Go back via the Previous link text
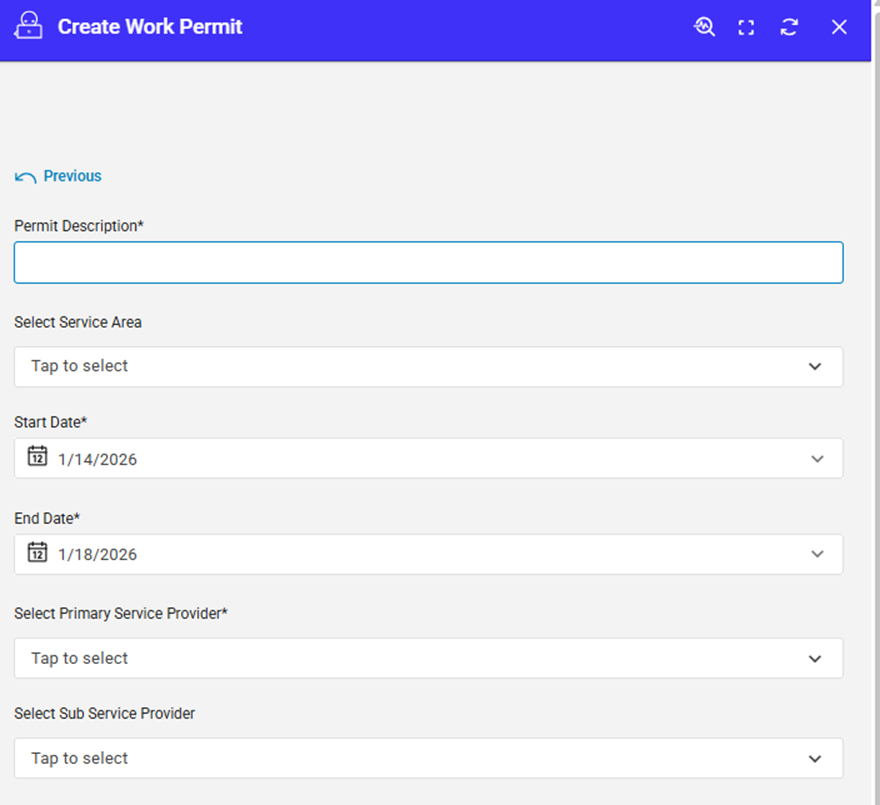This screenshot has height=805, width=880. [72, 176]
